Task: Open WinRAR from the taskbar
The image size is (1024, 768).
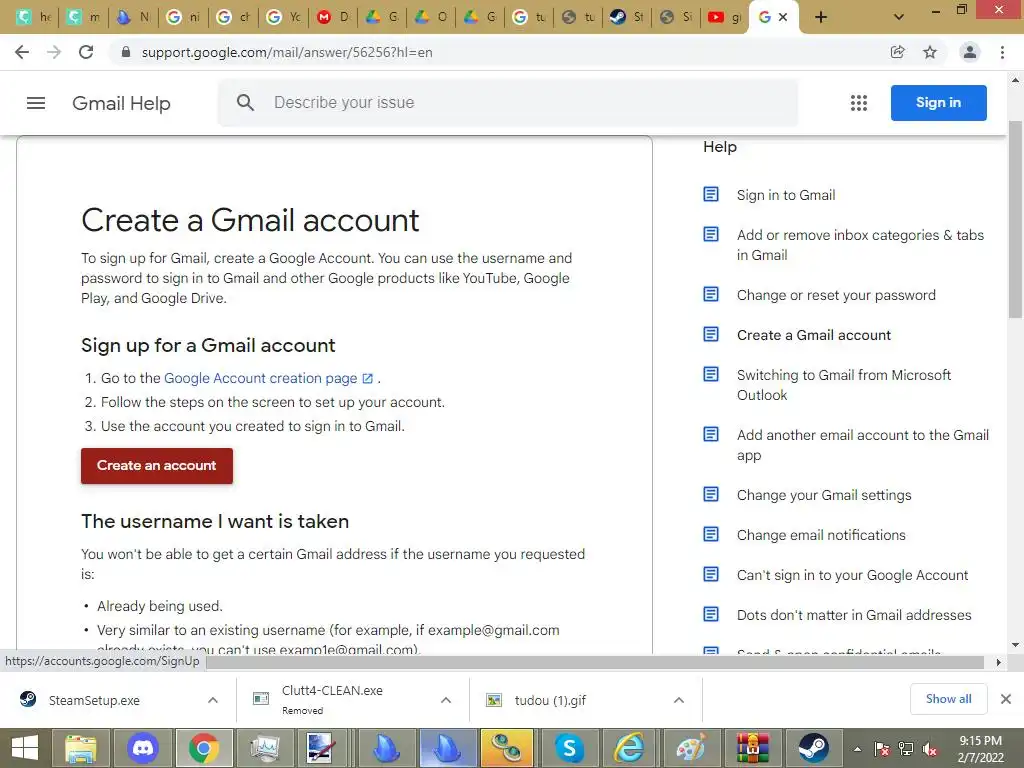Action: [752, 748]
